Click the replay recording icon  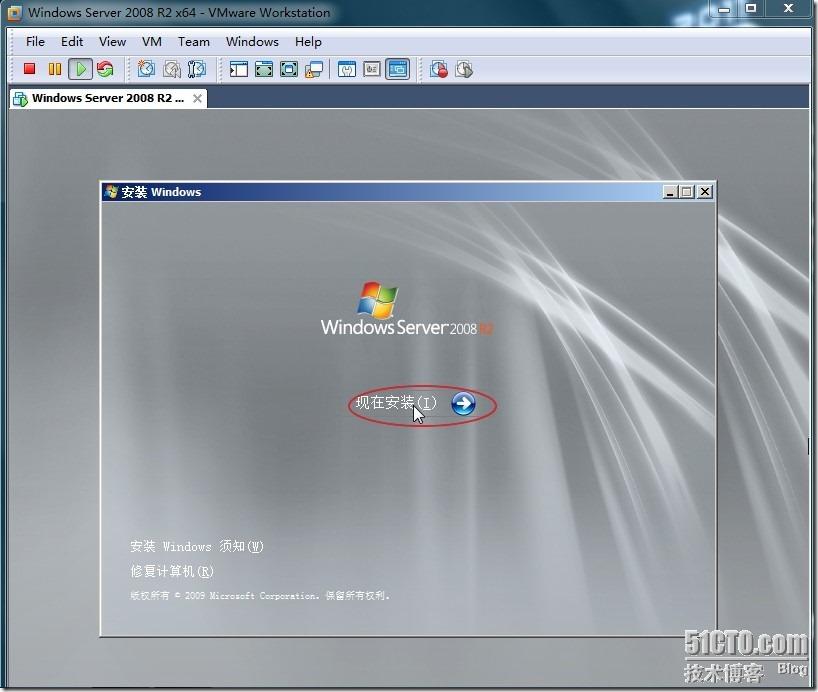(x=464, y=69)
